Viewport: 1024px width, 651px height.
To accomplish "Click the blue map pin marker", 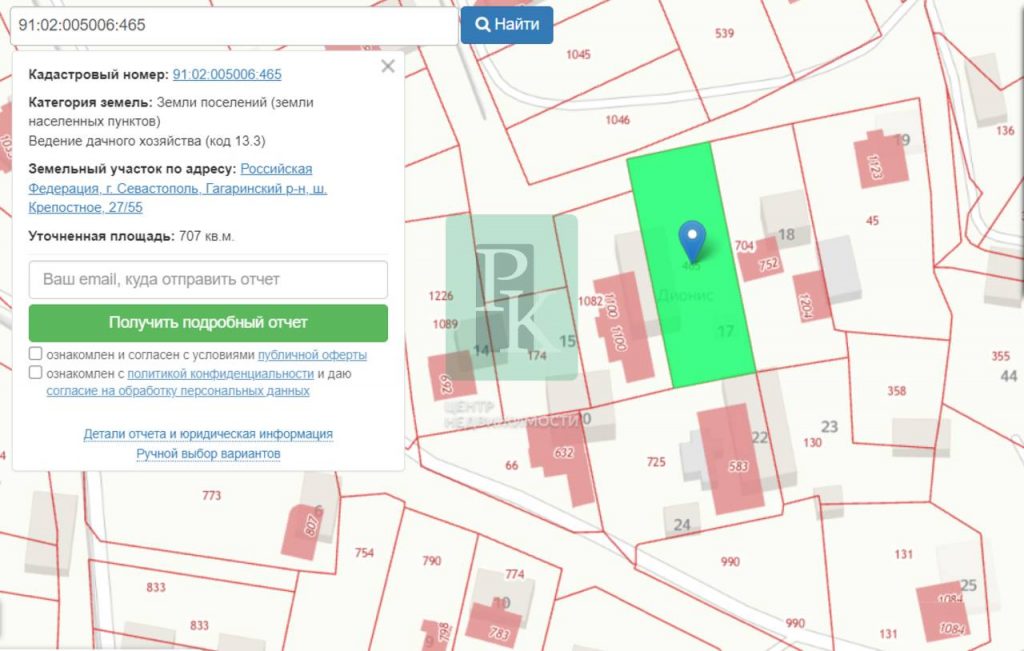I will pyautogui.click(x=691, y=240).
